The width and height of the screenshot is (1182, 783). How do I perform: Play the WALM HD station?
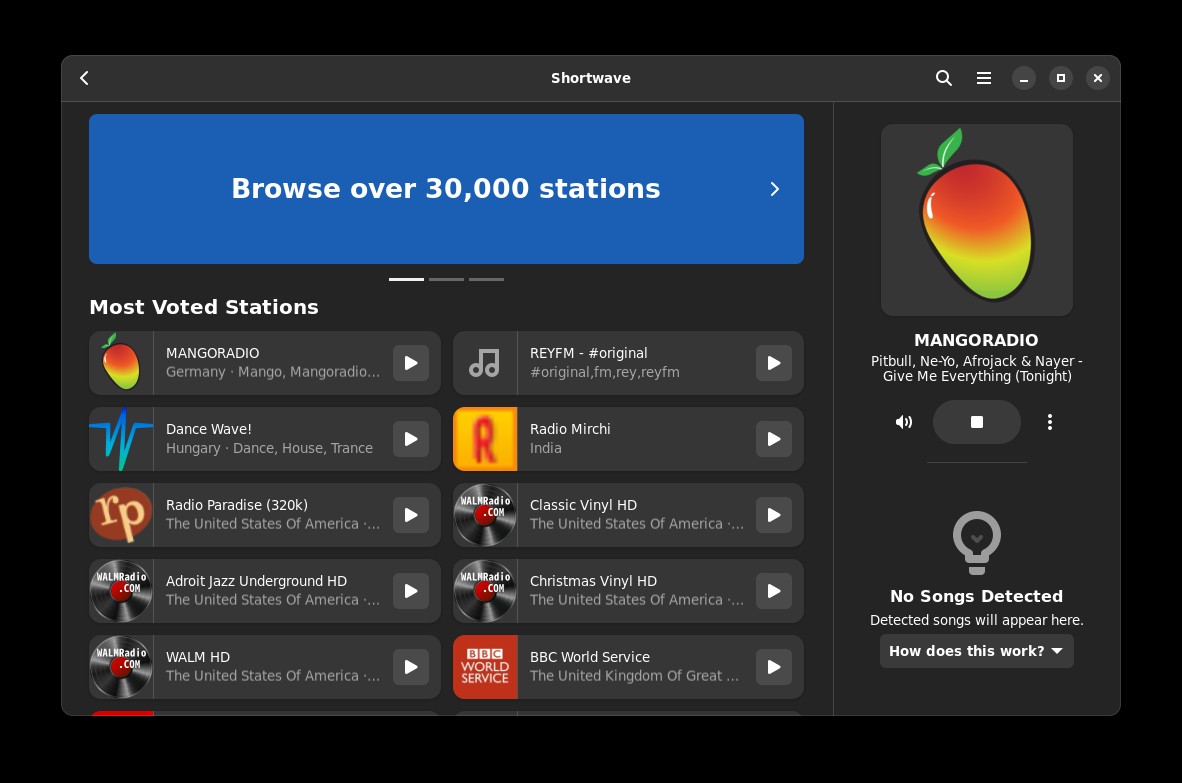411,668
